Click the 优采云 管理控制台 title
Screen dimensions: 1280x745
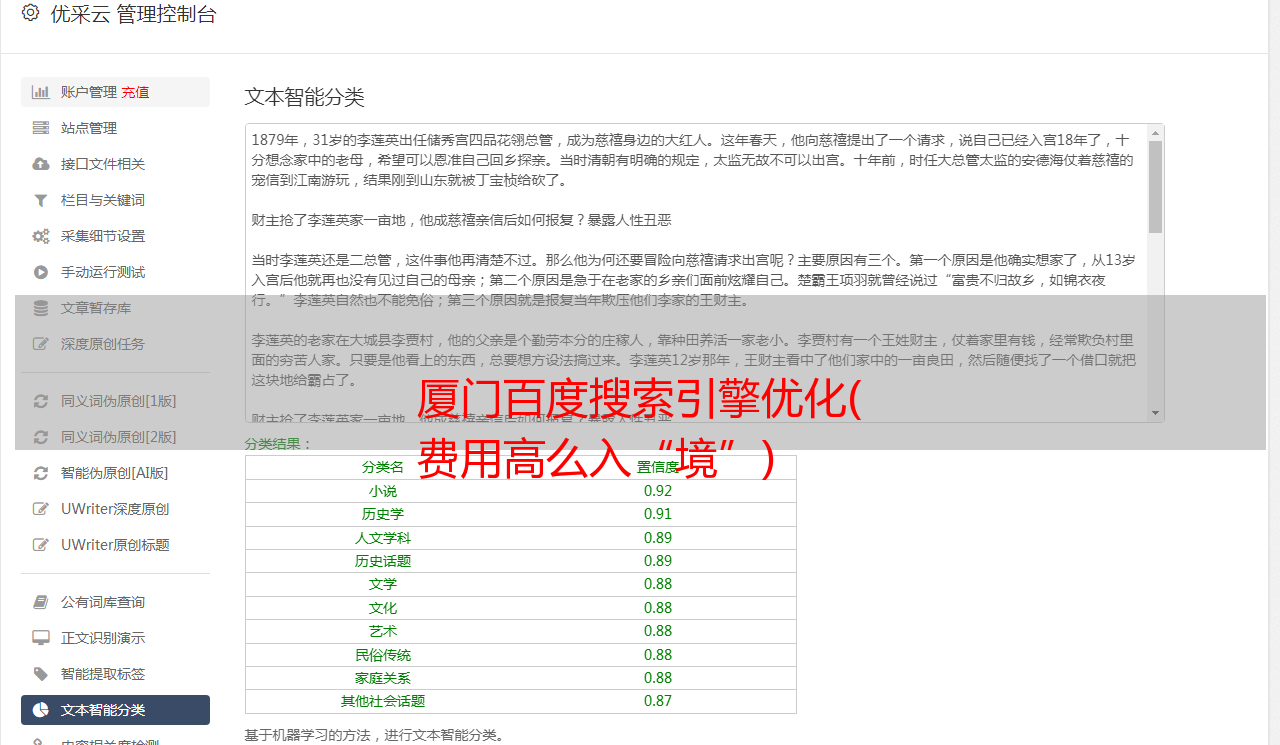pyautogui.click(x=133, y=14)
